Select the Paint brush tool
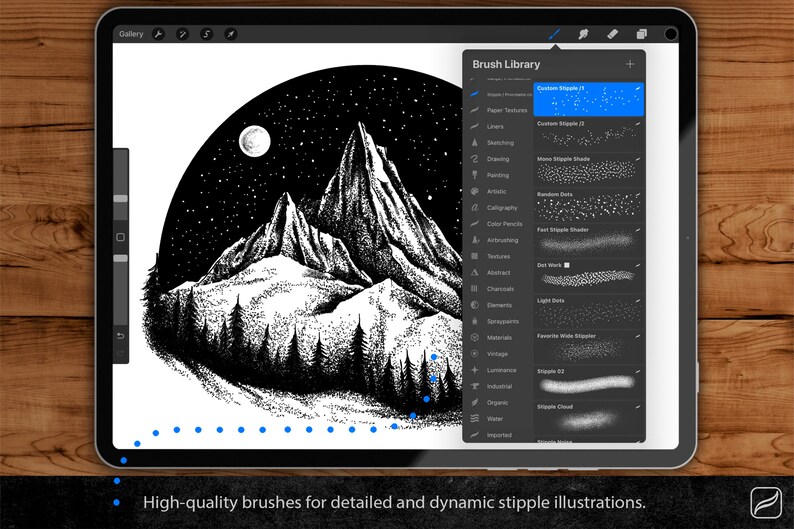The image size is (794, 529). pyautogui.click(x=554, y=34)
